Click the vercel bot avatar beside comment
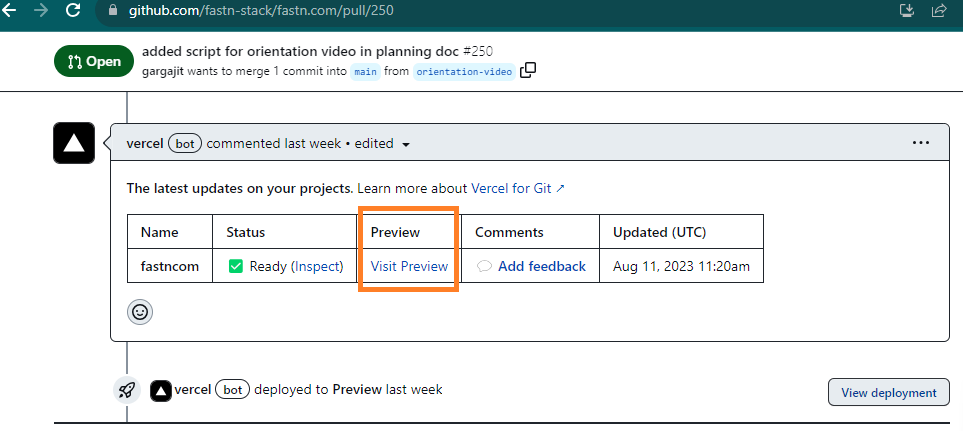 (74, 143)
